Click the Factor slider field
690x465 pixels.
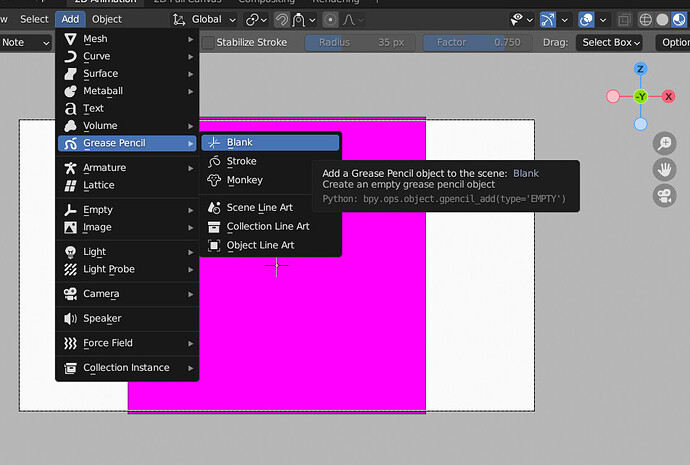click(478, 43)
